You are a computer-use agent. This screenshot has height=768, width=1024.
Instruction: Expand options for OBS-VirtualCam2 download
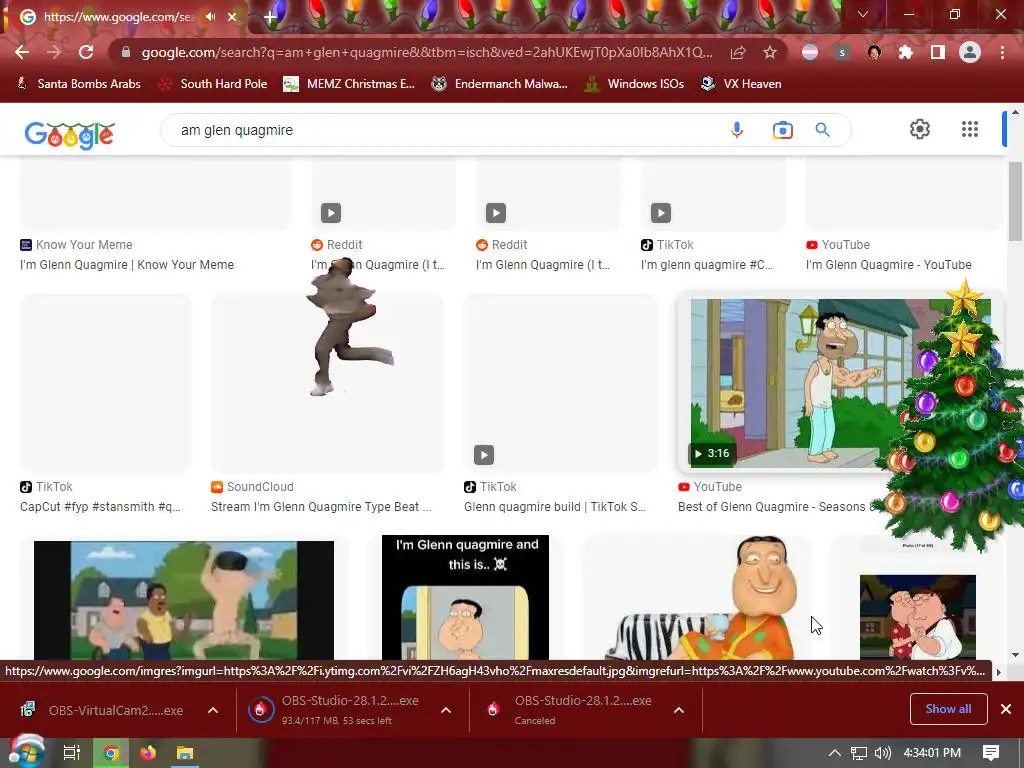coord(213,711)
